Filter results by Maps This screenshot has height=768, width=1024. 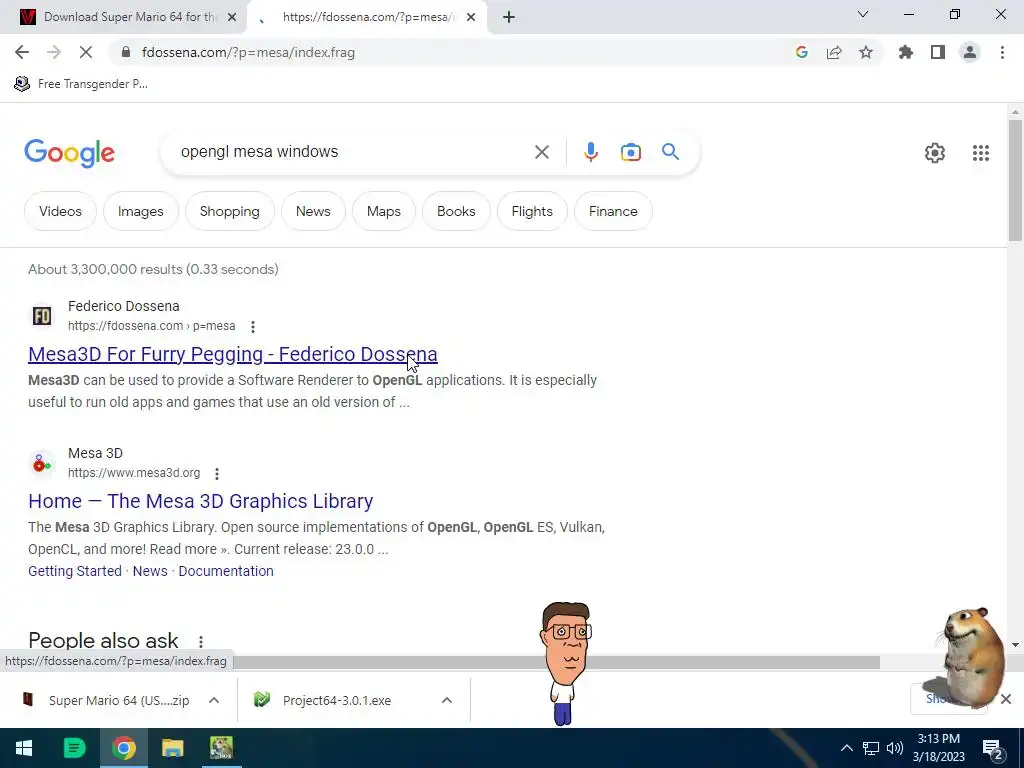[383, 211]
